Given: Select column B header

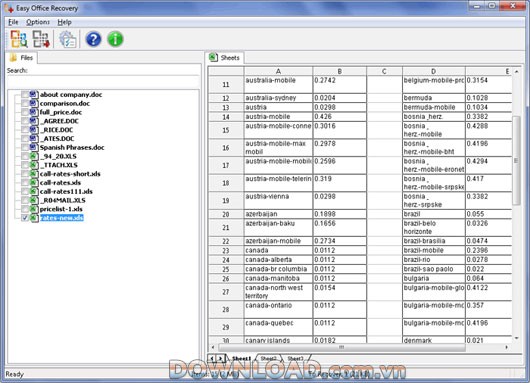Looking at the screenshot, I should click(340, 71).
